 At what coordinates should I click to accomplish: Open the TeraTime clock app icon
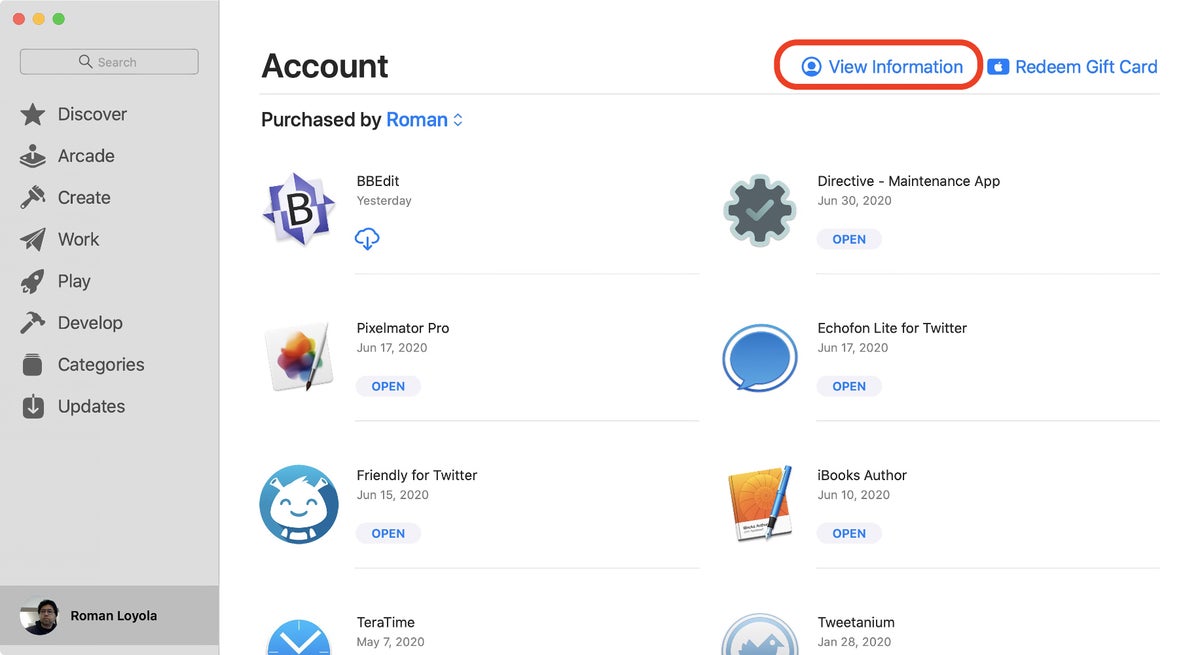click(298, 636)
